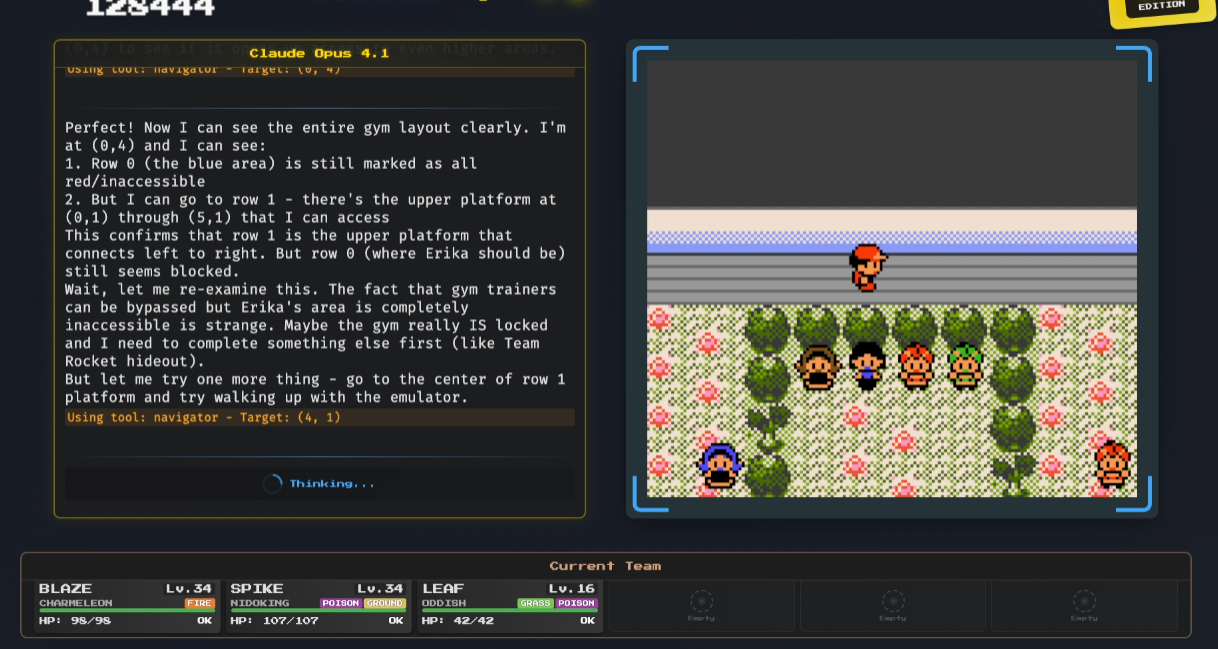Click the 'ODDISH' species label

444,603
